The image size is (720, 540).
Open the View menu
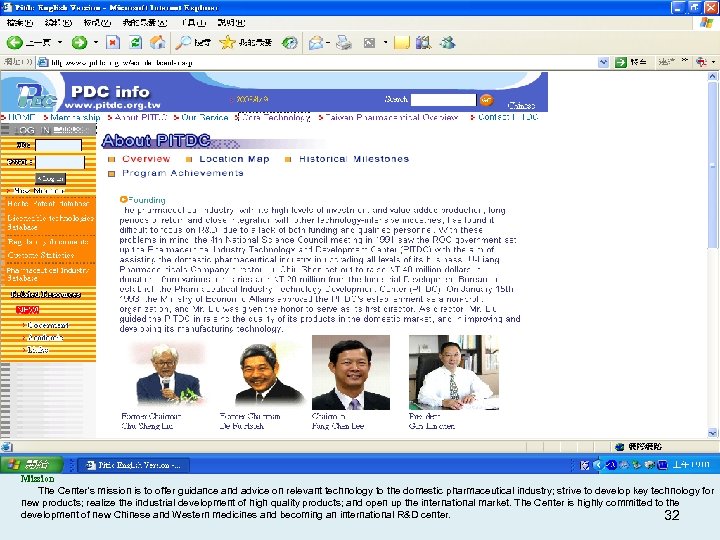pos(97,22)
